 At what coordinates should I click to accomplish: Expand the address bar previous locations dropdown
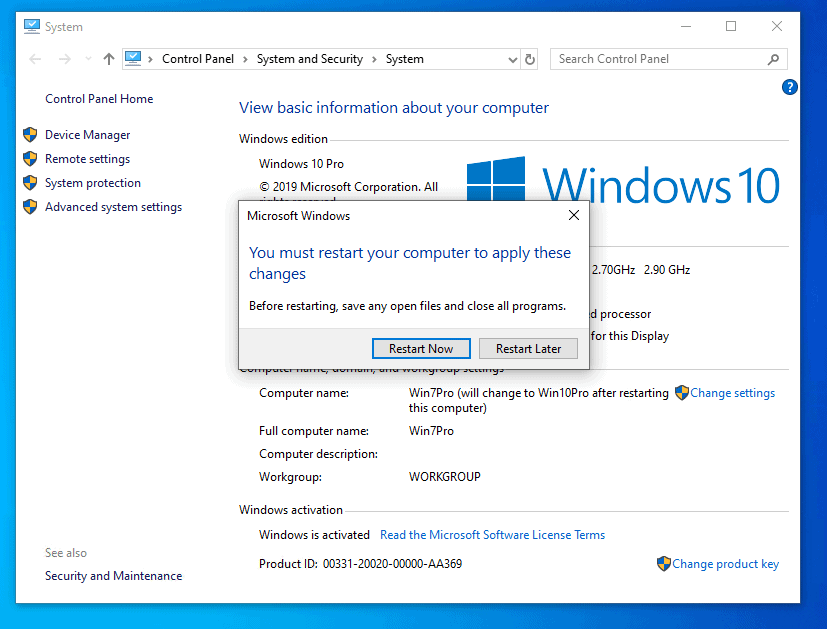tap(512, 59)
